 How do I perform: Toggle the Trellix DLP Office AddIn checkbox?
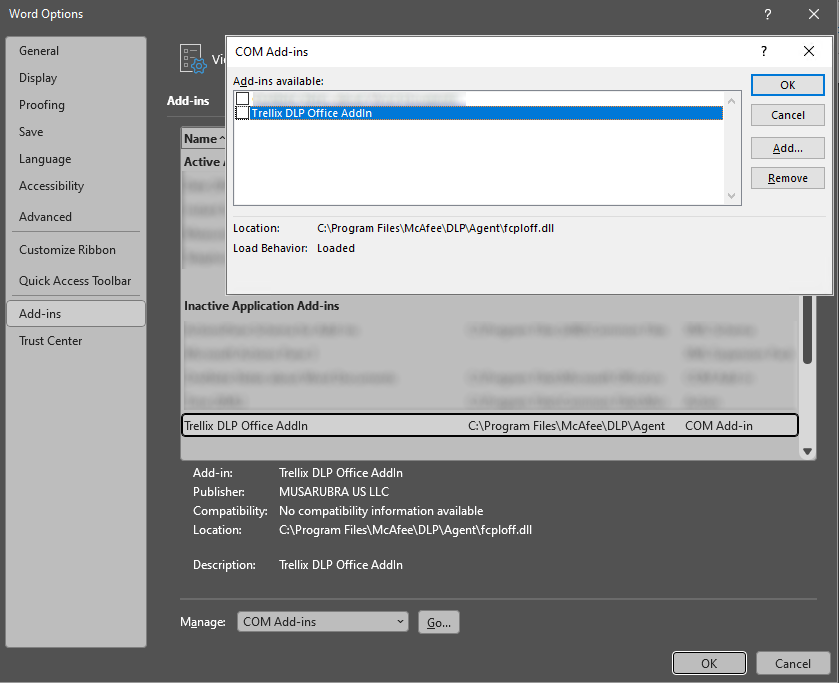[x=242, y=113]
